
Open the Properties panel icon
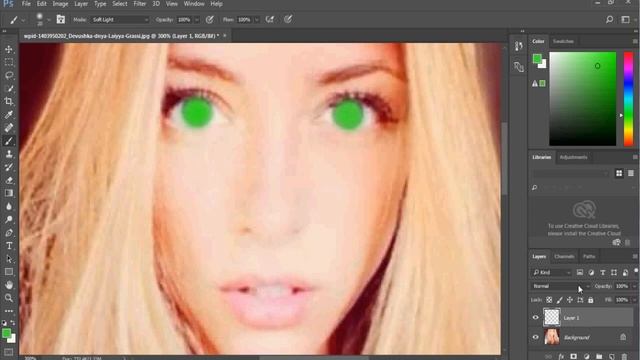(x=519, y=67)
